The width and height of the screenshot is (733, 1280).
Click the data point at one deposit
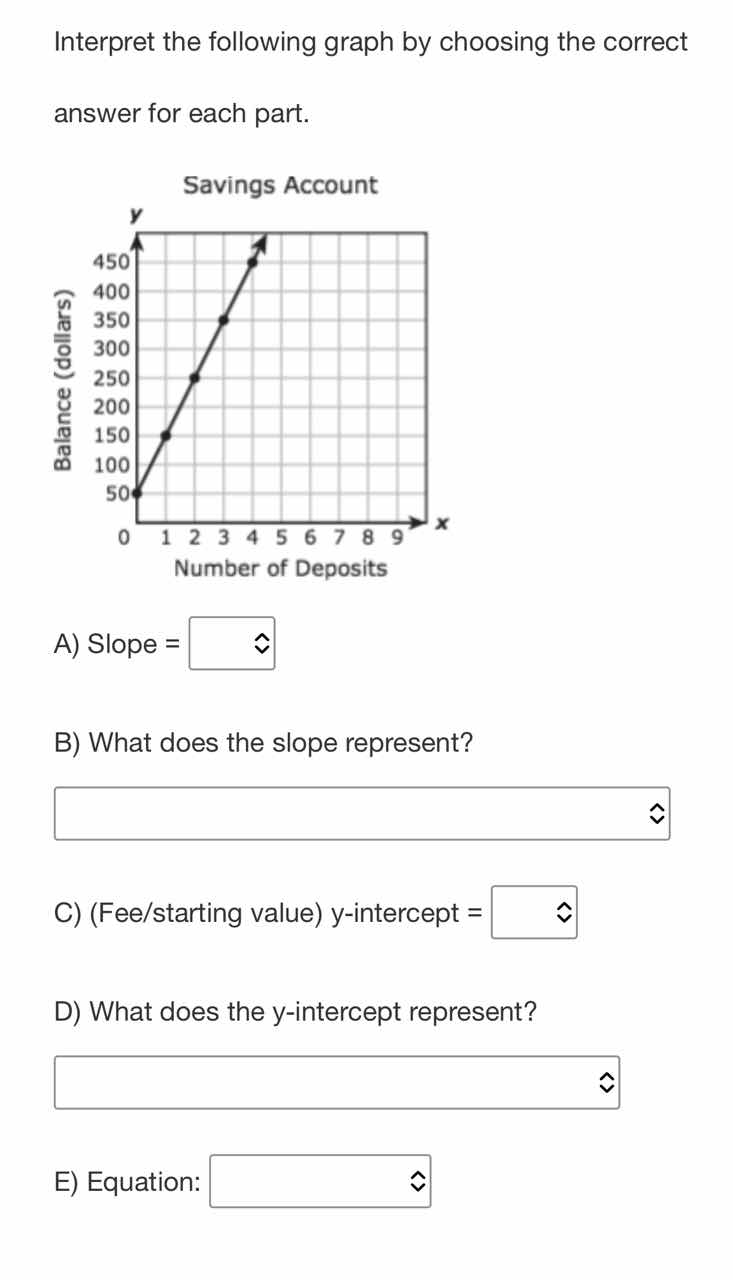pyautogui.click(x=163, y=435)
